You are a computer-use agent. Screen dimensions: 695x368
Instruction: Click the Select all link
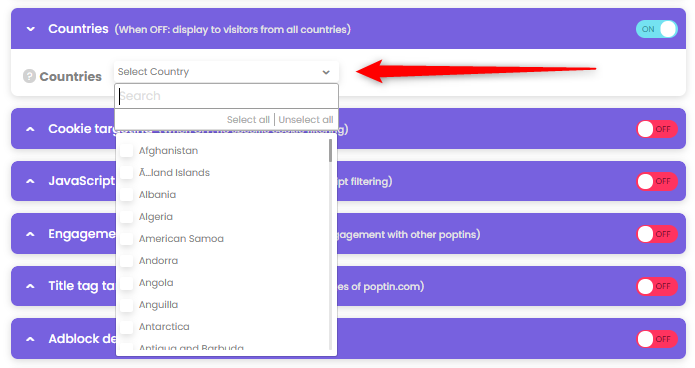point(248,120)
